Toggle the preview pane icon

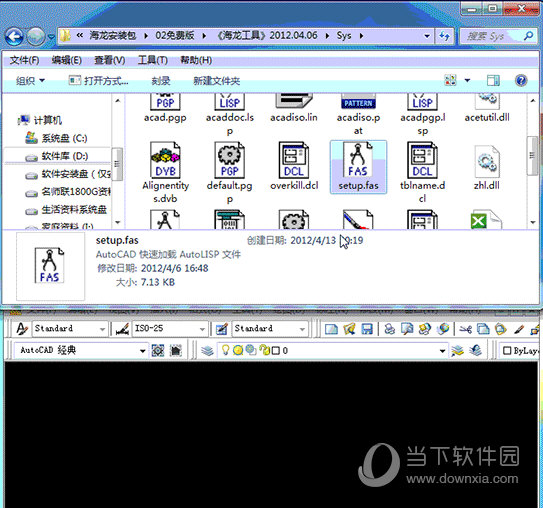493,81
